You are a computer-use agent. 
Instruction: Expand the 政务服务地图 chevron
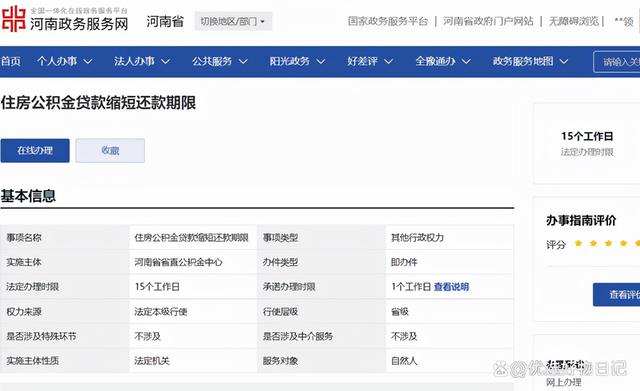coord(564,62)
